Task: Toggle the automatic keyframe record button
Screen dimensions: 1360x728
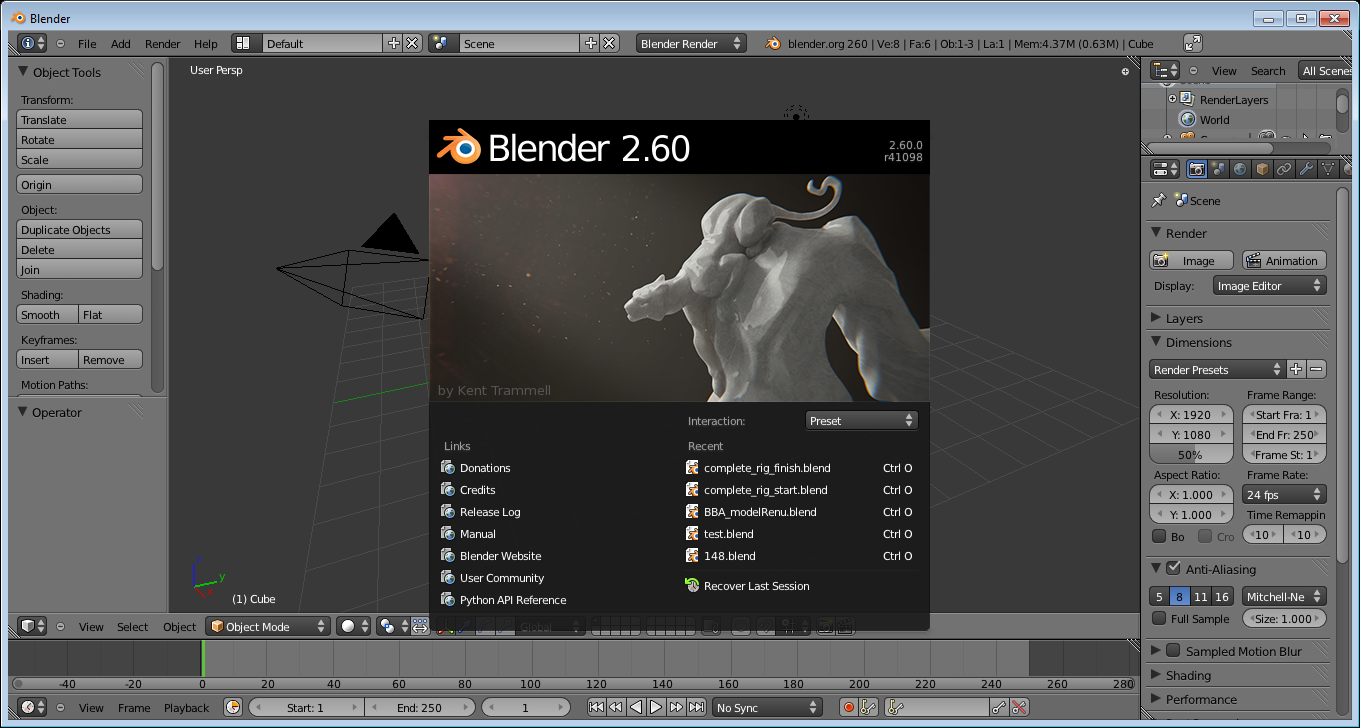Action: point(849,707)
